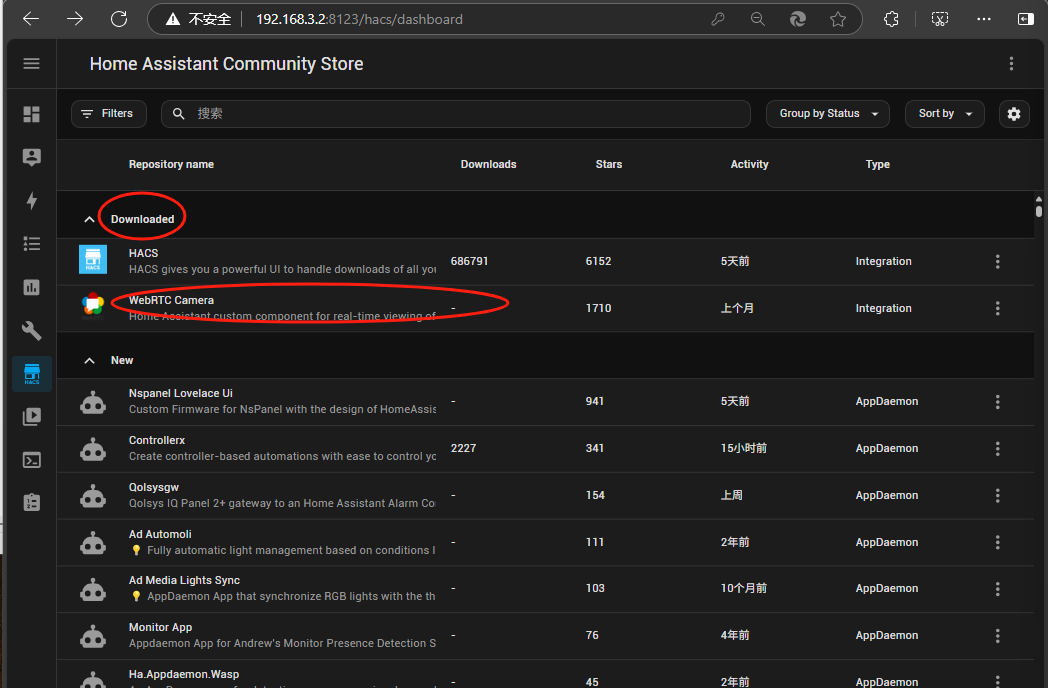
Task: Open the Terminal sidebar icon
Action: point(31,460)
